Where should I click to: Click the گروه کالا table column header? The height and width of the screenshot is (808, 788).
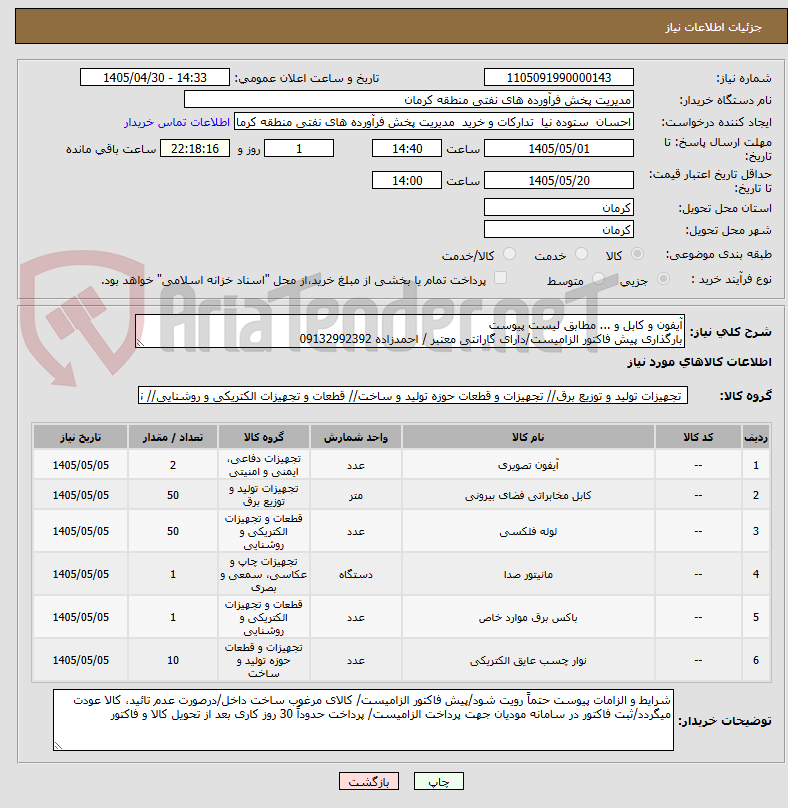point(263,437)
